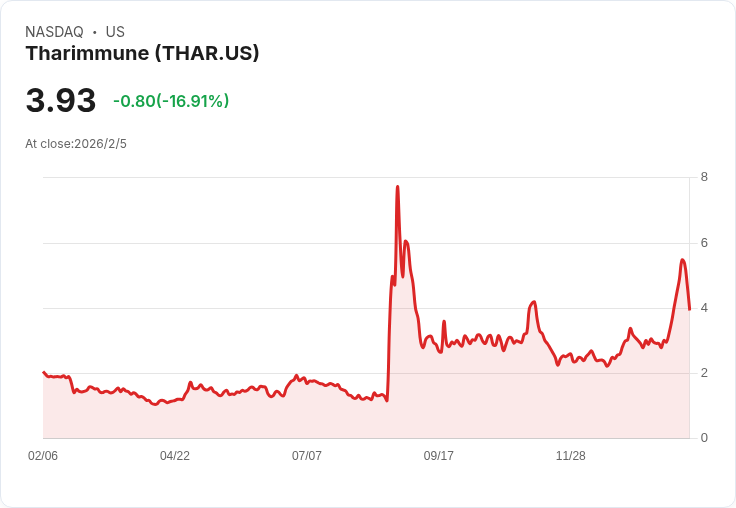Click the 09/17 date label on x-axis
The height and width of the screenshot is (508, 736).
(x=438, y=455)
